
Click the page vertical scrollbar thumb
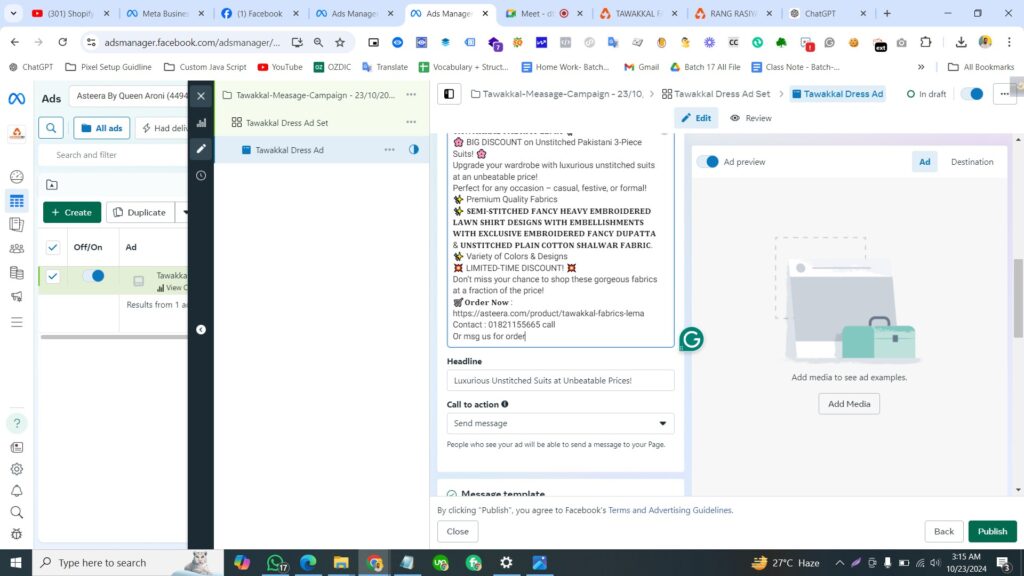[x=1018, y=298]
